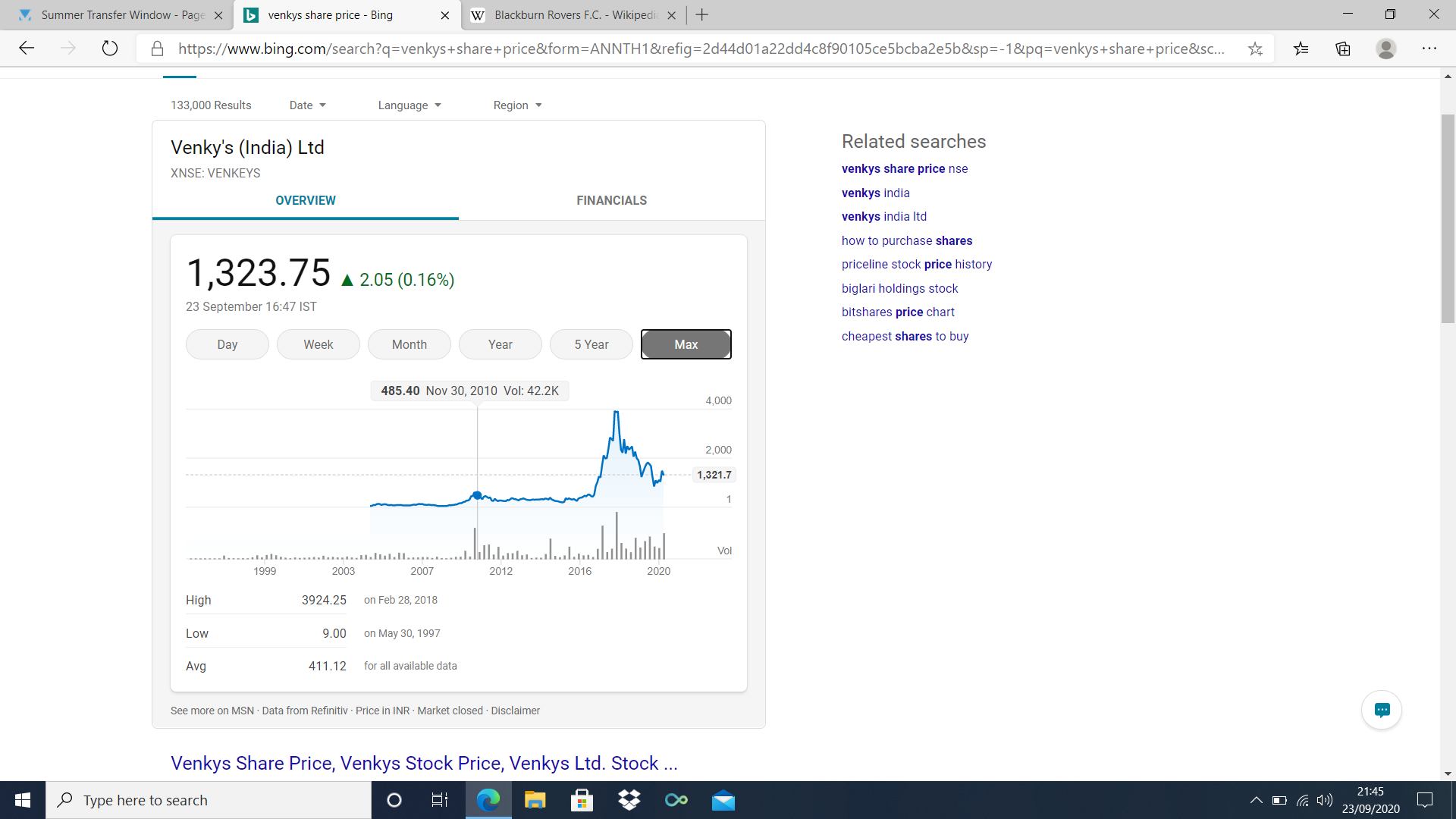This screenshot has width=1456, height=819.
Task: Open 'venkys share price nse' related search
Action: 904,168
